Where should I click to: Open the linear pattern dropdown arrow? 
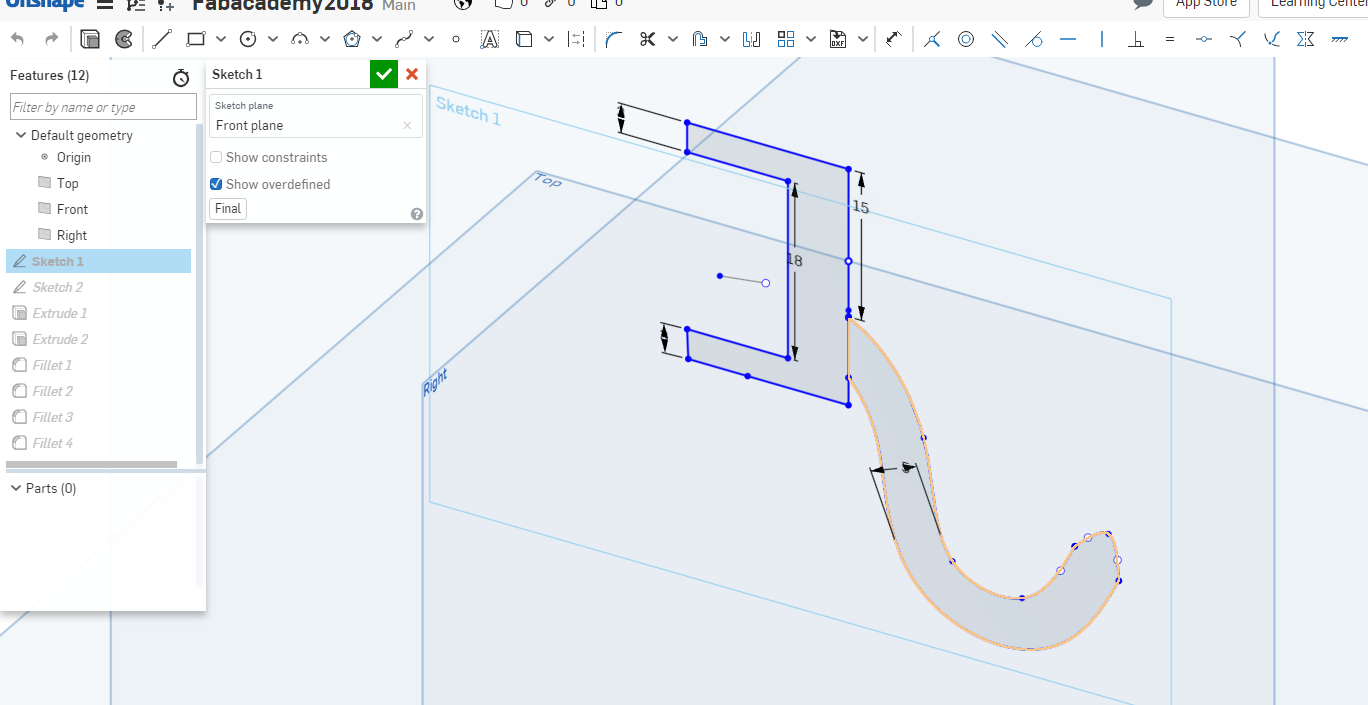tap(811, 40)
